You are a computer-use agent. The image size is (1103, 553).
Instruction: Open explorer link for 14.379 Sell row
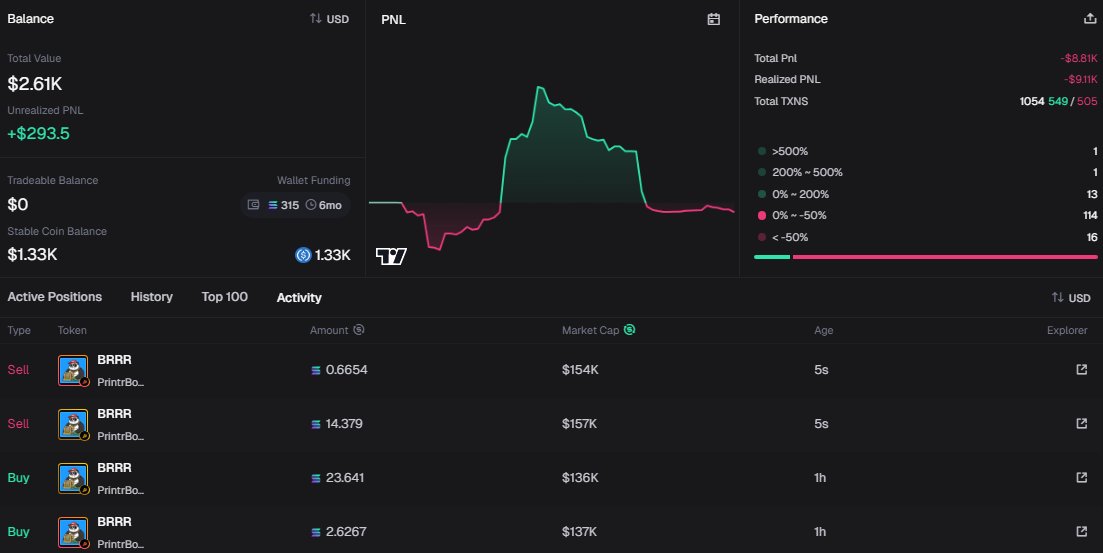[1082, 424]
